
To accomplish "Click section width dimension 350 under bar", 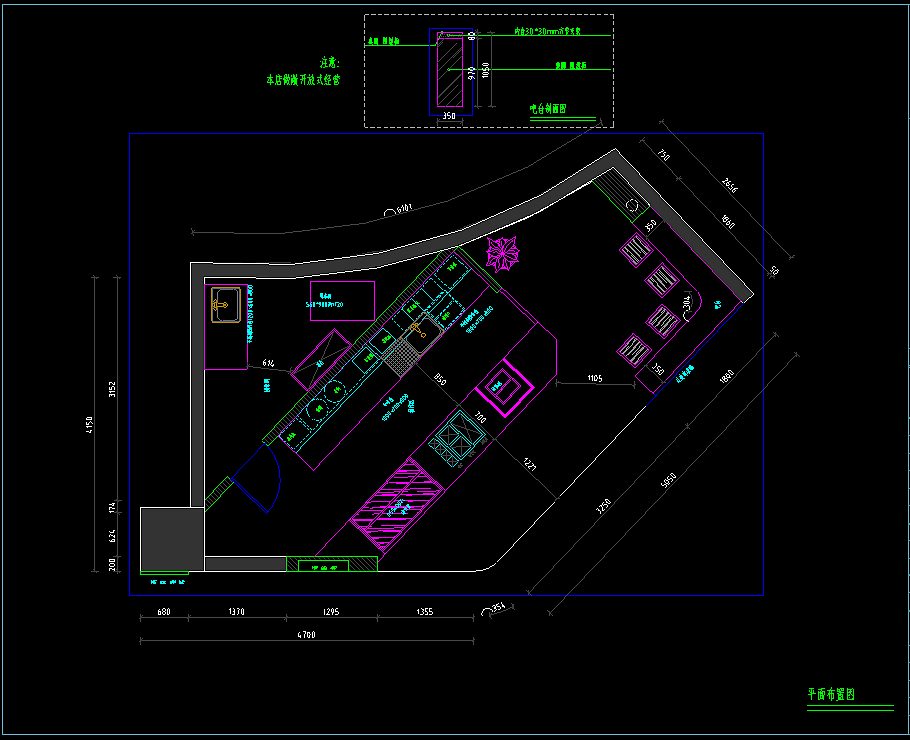I will (x=449, y=116).
